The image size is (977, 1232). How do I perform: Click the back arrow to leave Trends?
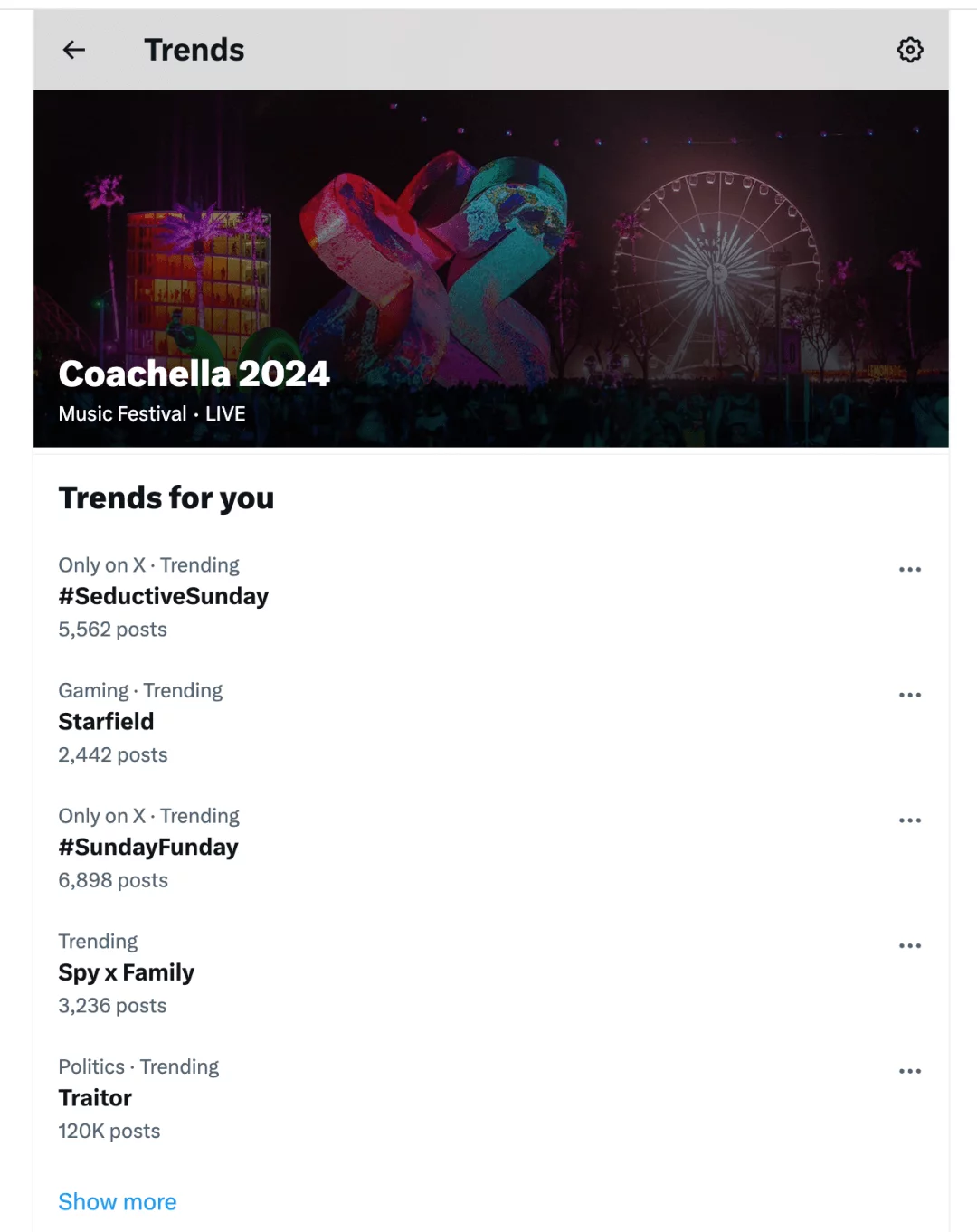[x=73, y=50]
